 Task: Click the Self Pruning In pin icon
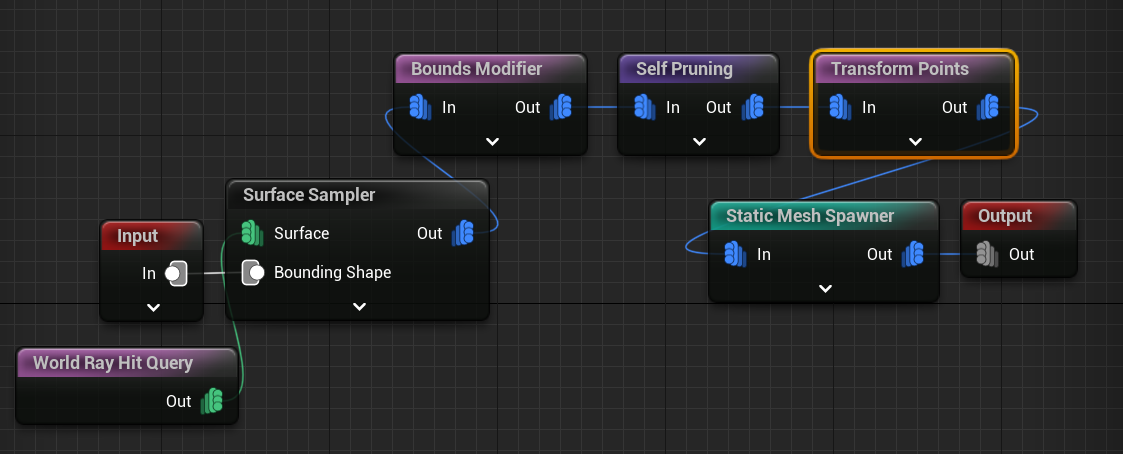pyautogui.click(x=644, y=107)
